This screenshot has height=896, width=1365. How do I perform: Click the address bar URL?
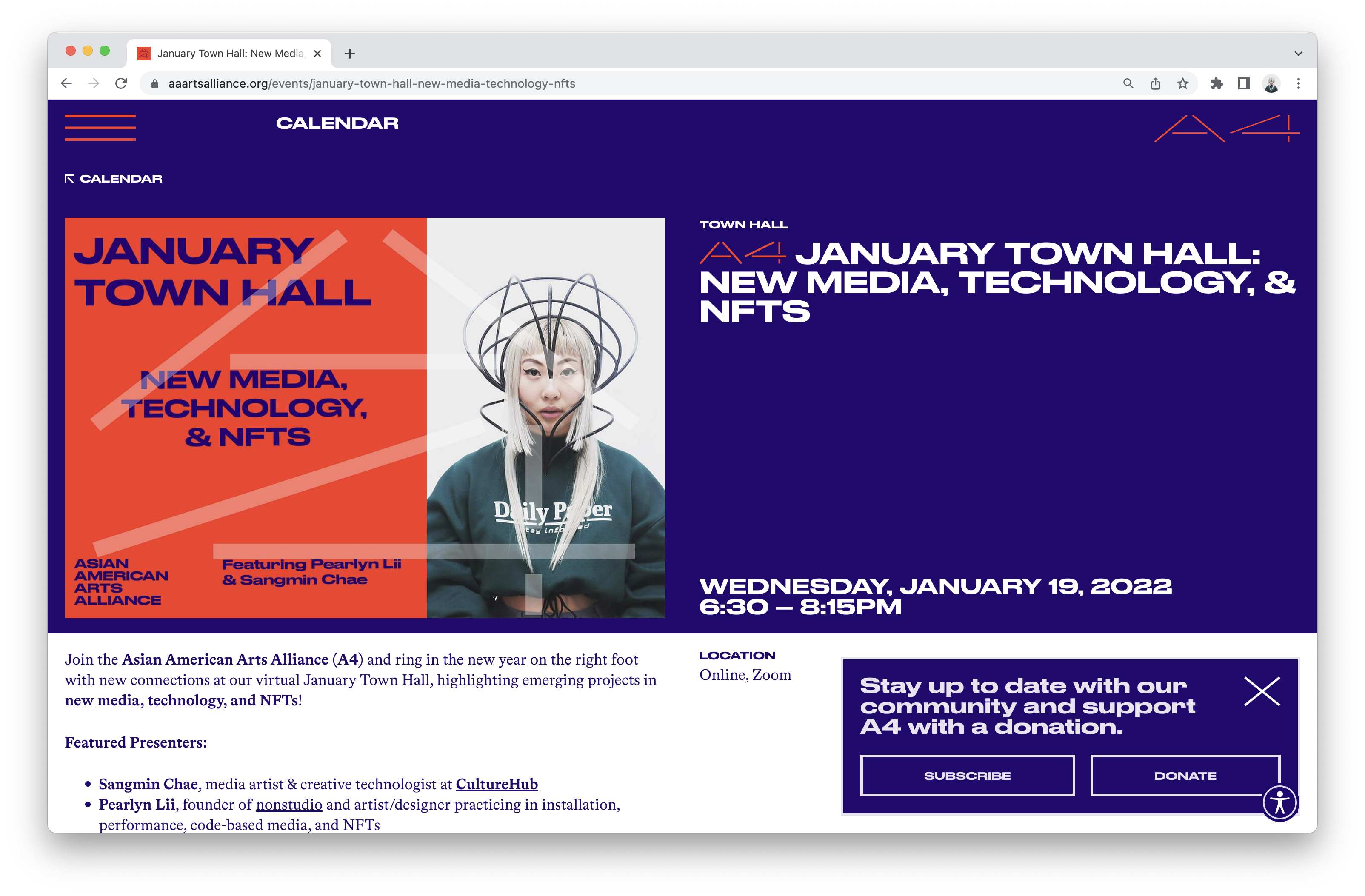pyautogui.click(x=371, y=84)
